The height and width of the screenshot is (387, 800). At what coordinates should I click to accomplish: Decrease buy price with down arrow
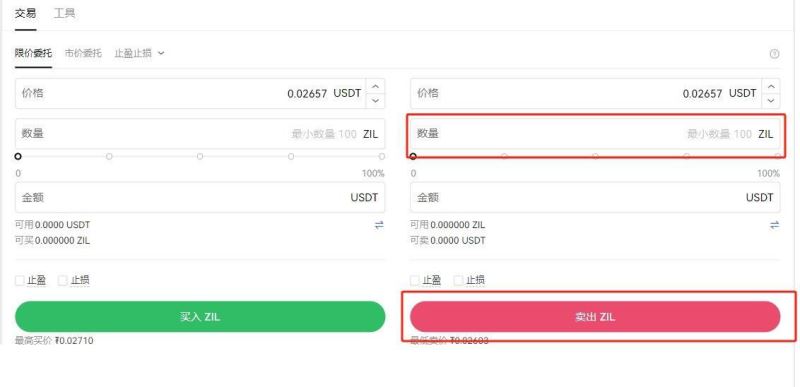pyautogui.click(x=376, y=100)
